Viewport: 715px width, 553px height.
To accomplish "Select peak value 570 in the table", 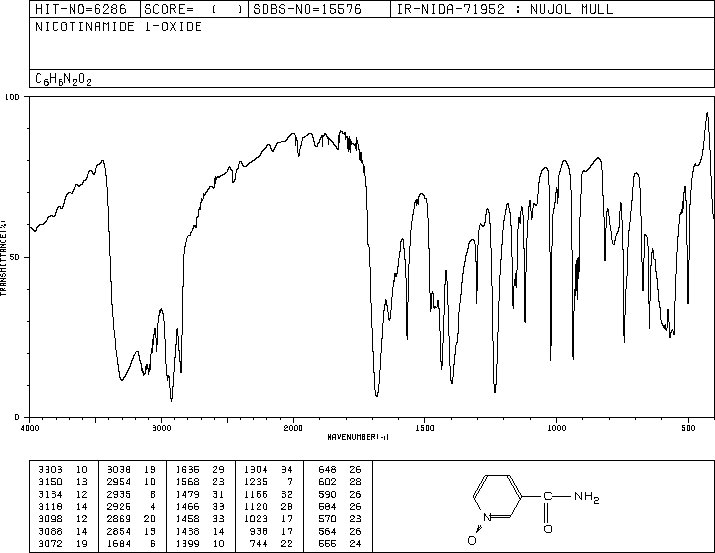I will pyautogui.click(x=327, y=518).
